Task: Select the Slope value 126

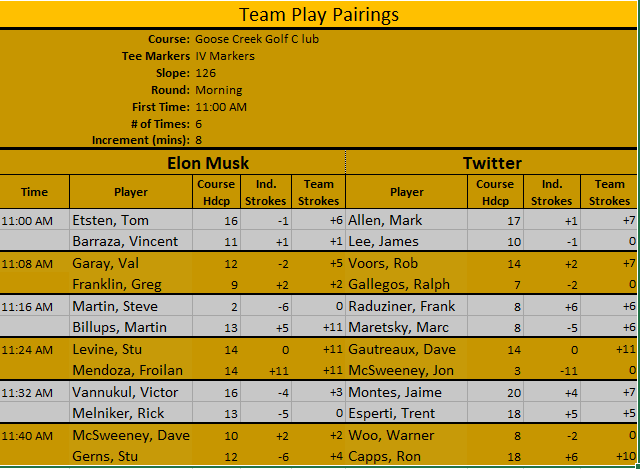Action: click(206, 73)
